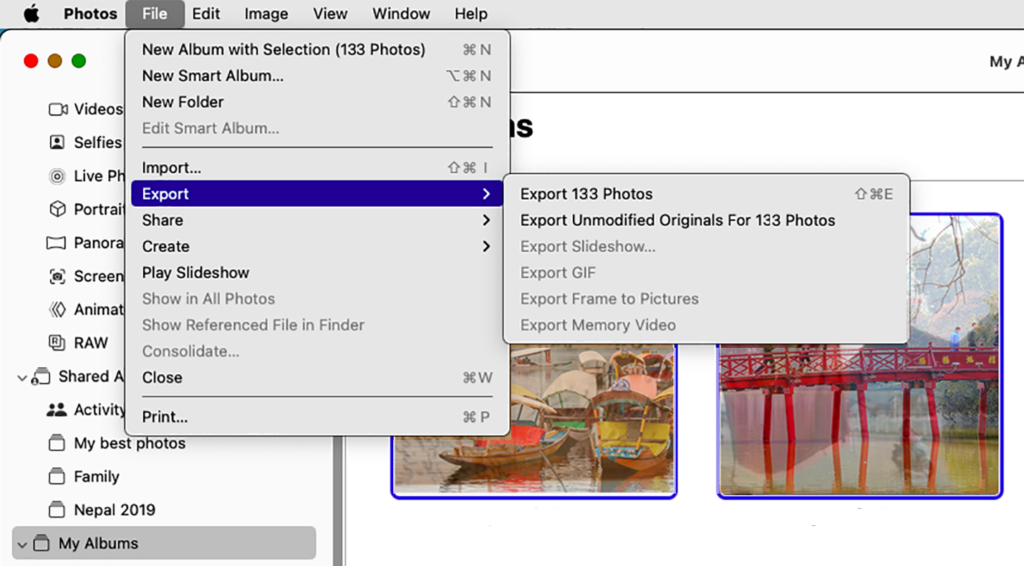This screenshot has width=1024, height=566.
Task: Highlight the Export menu entry
Action: click(x=317, y=194)
